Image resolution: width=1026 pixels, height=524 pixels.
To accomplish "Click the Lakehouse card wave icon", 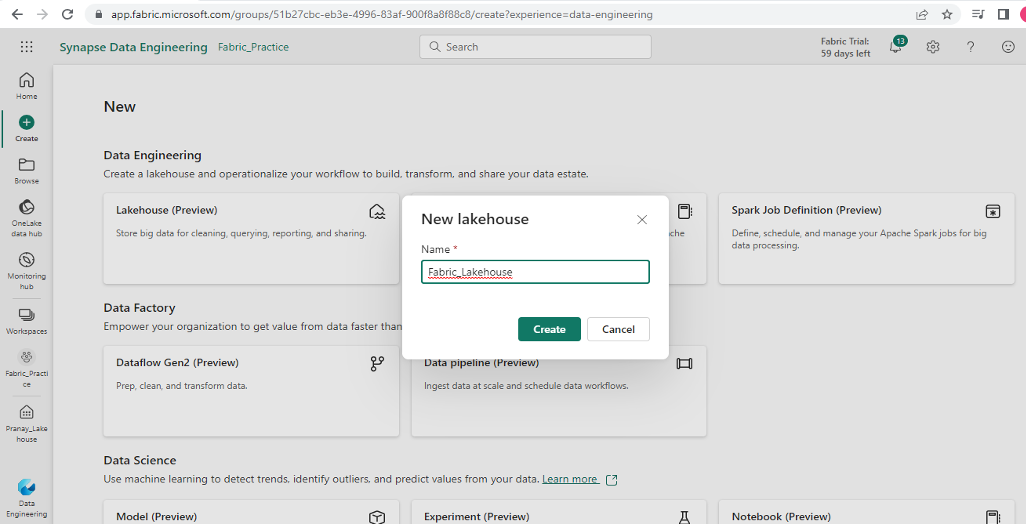I will coord(377,211).
